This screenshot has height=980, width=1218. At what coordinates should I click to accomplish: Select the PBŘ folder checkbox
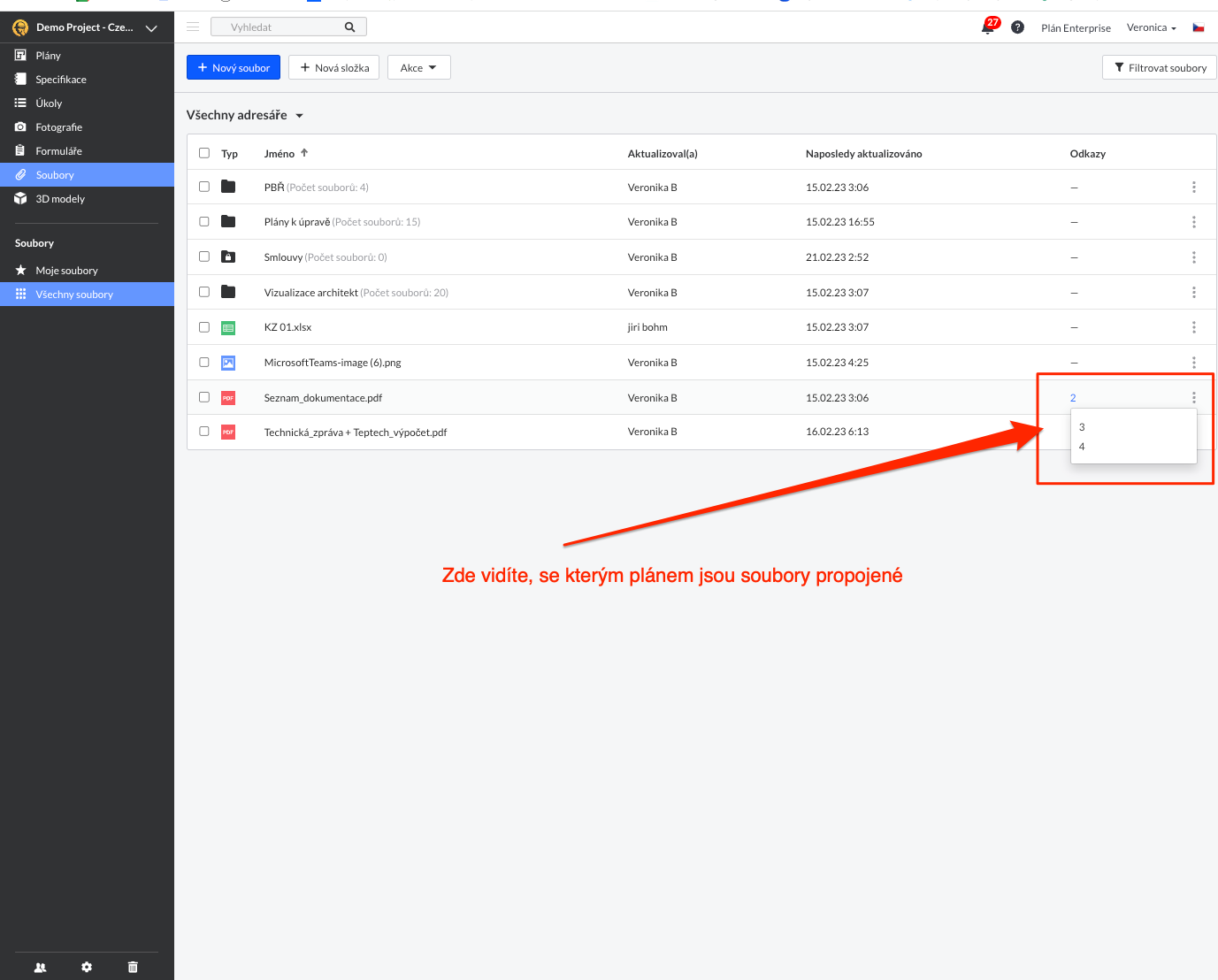(204, 187)
